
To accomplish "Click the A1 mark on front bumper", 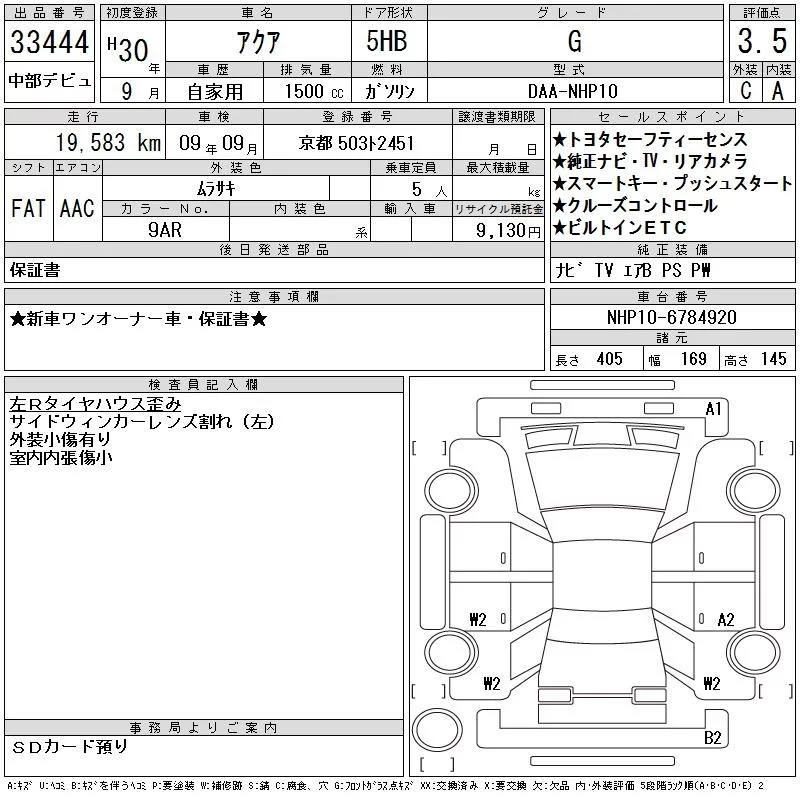I will 713,409.
